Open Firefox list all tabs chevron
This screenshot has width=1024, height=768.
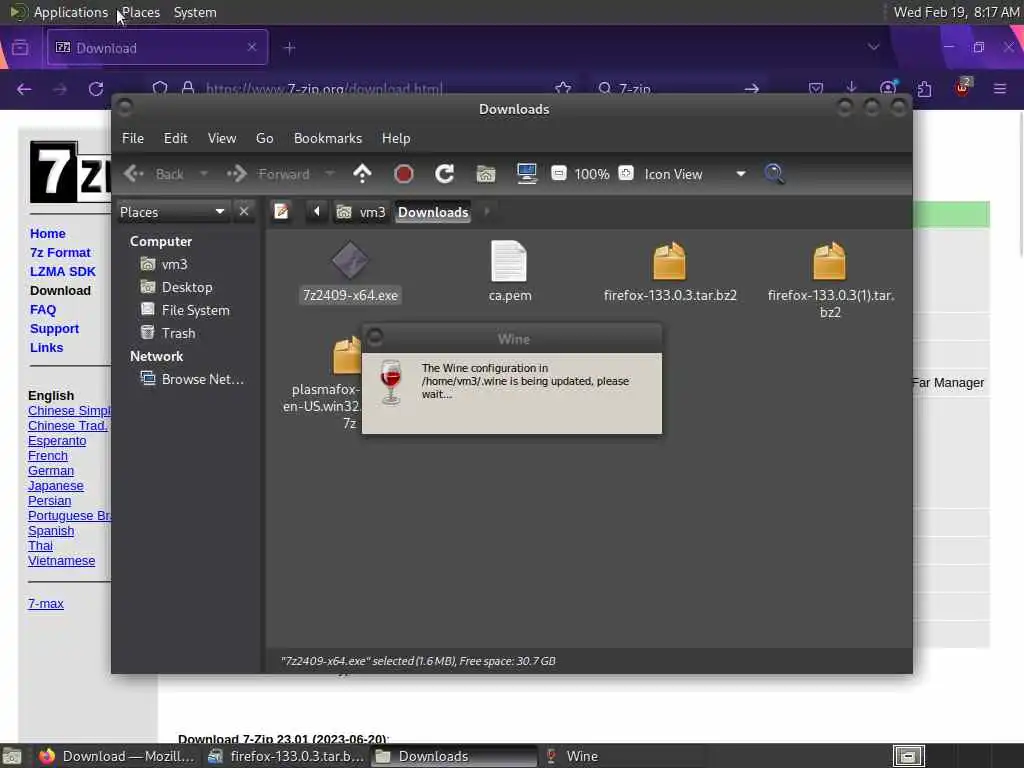click(x=873, y=47)
